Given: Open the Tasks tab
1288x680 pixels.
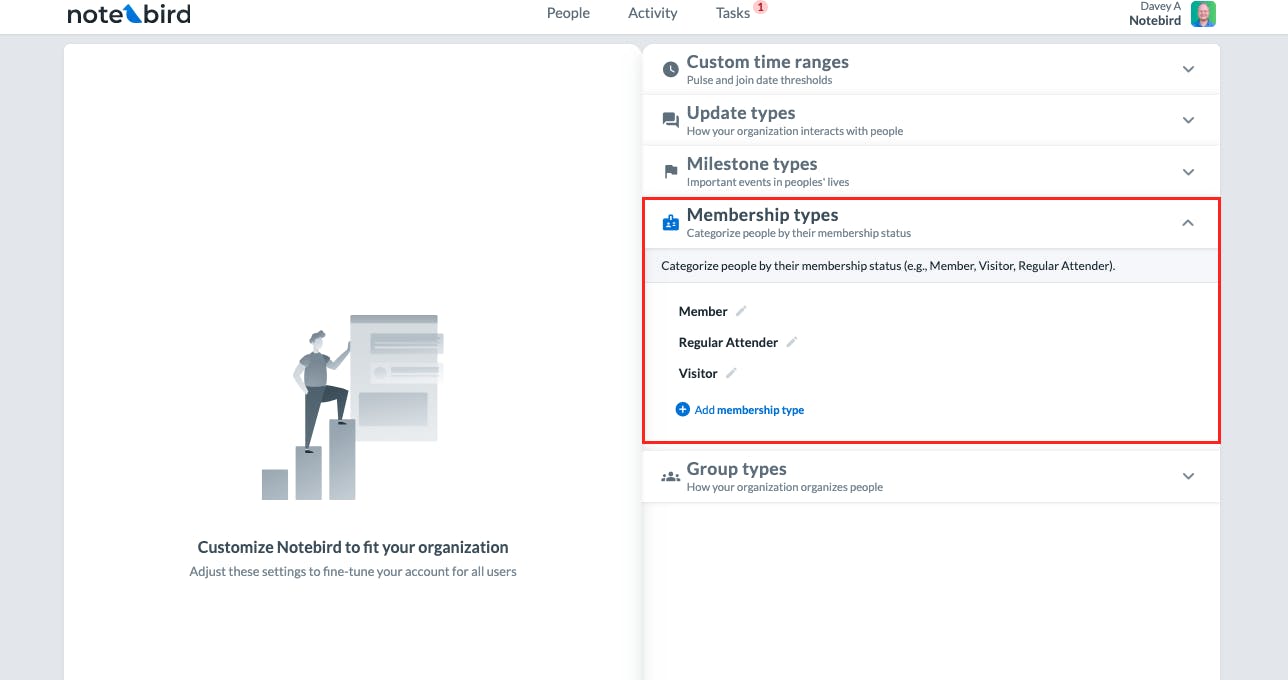Looking at the screenshot, I should click(x=733, y=13).
